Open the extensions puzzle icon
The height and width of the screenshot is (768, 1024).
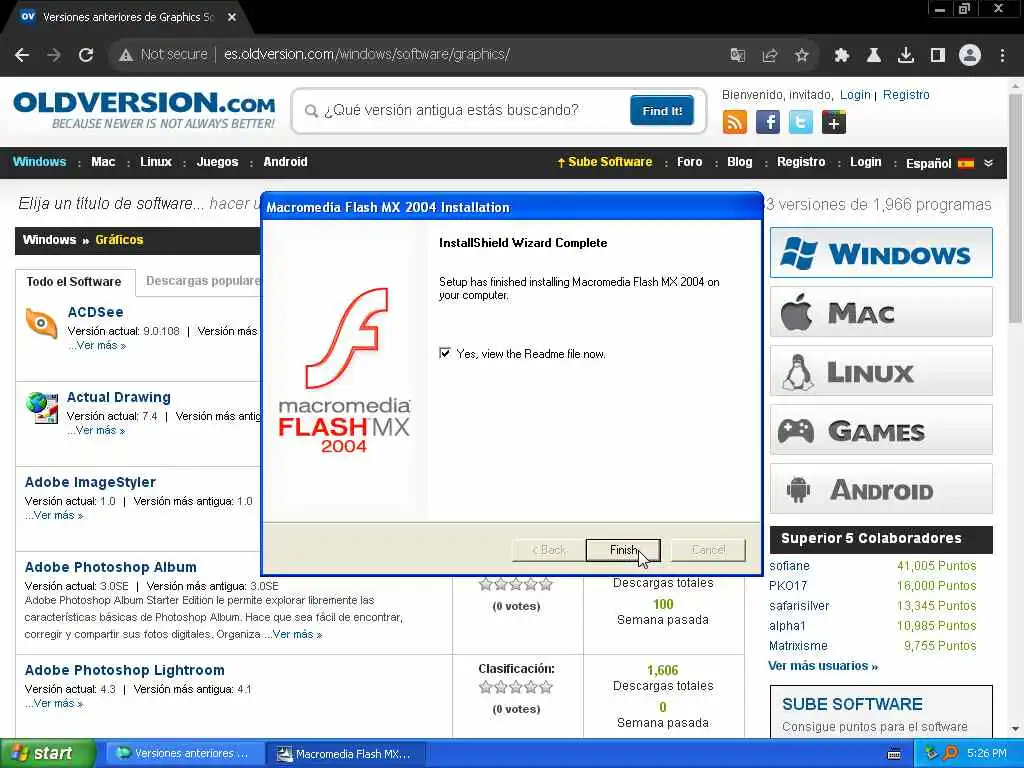coord(842,55)
